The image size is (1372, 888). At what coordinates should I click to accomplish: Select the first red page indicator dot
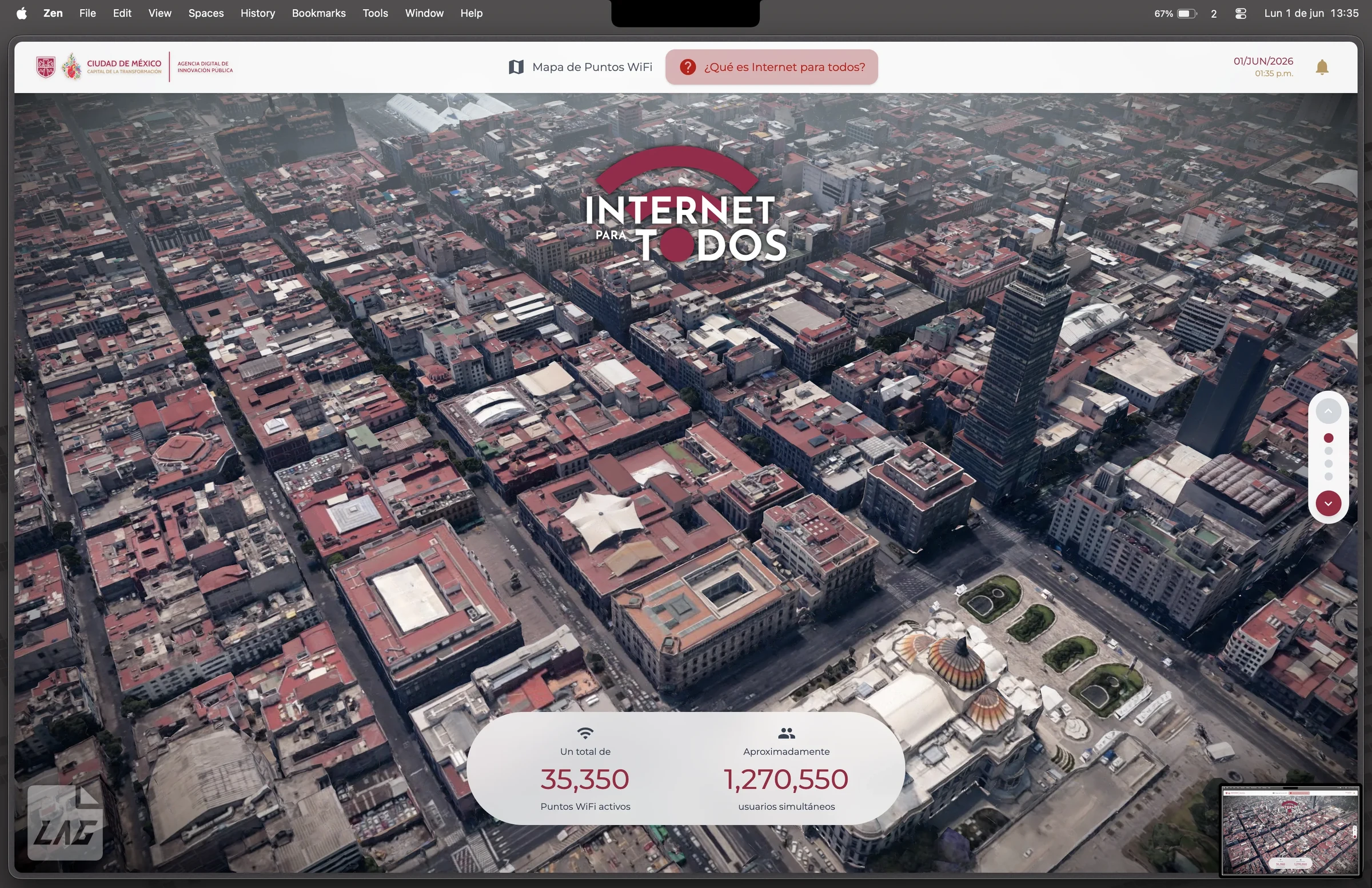coord(1329,438)
